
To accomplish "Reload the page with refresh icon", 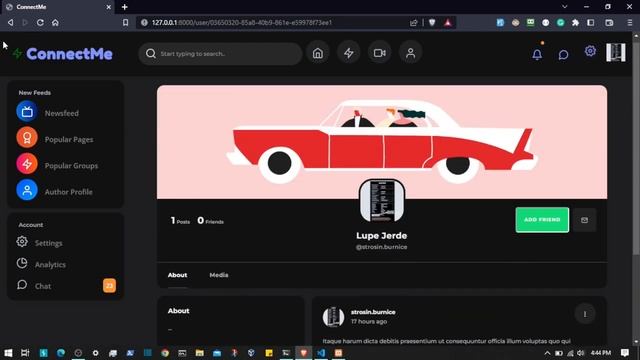I will [40, 22].
